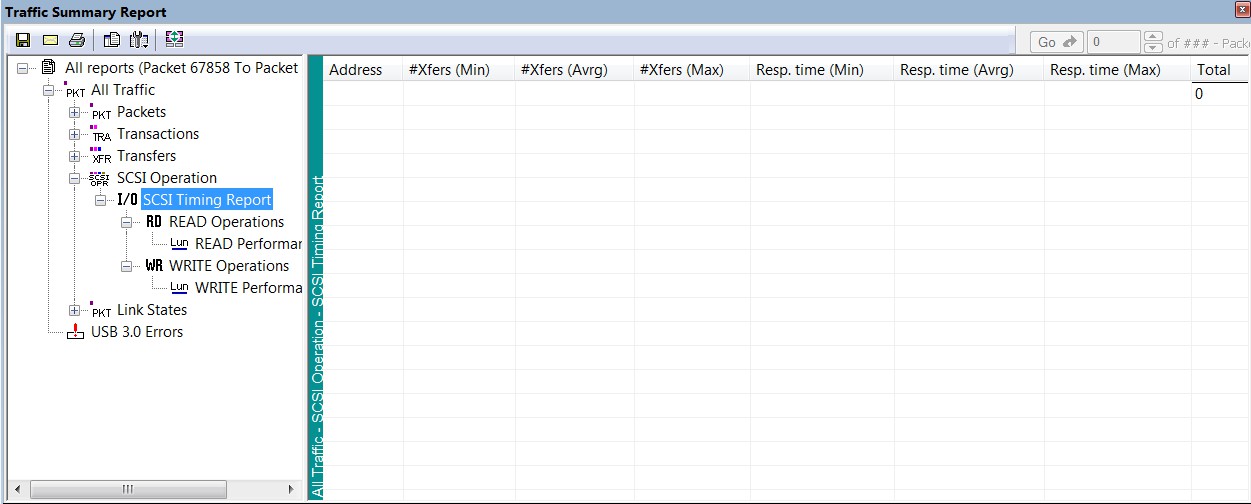Print the report using printer icon

(77, 41)
